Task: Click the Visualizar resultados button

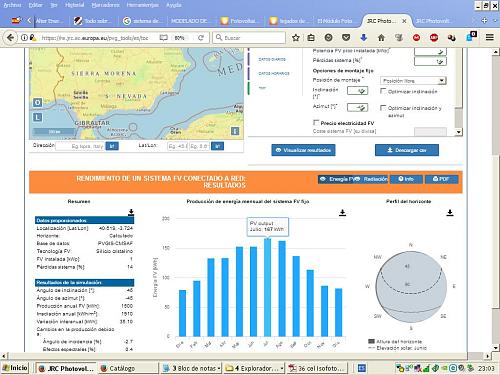Action: [x=303, y=150]
